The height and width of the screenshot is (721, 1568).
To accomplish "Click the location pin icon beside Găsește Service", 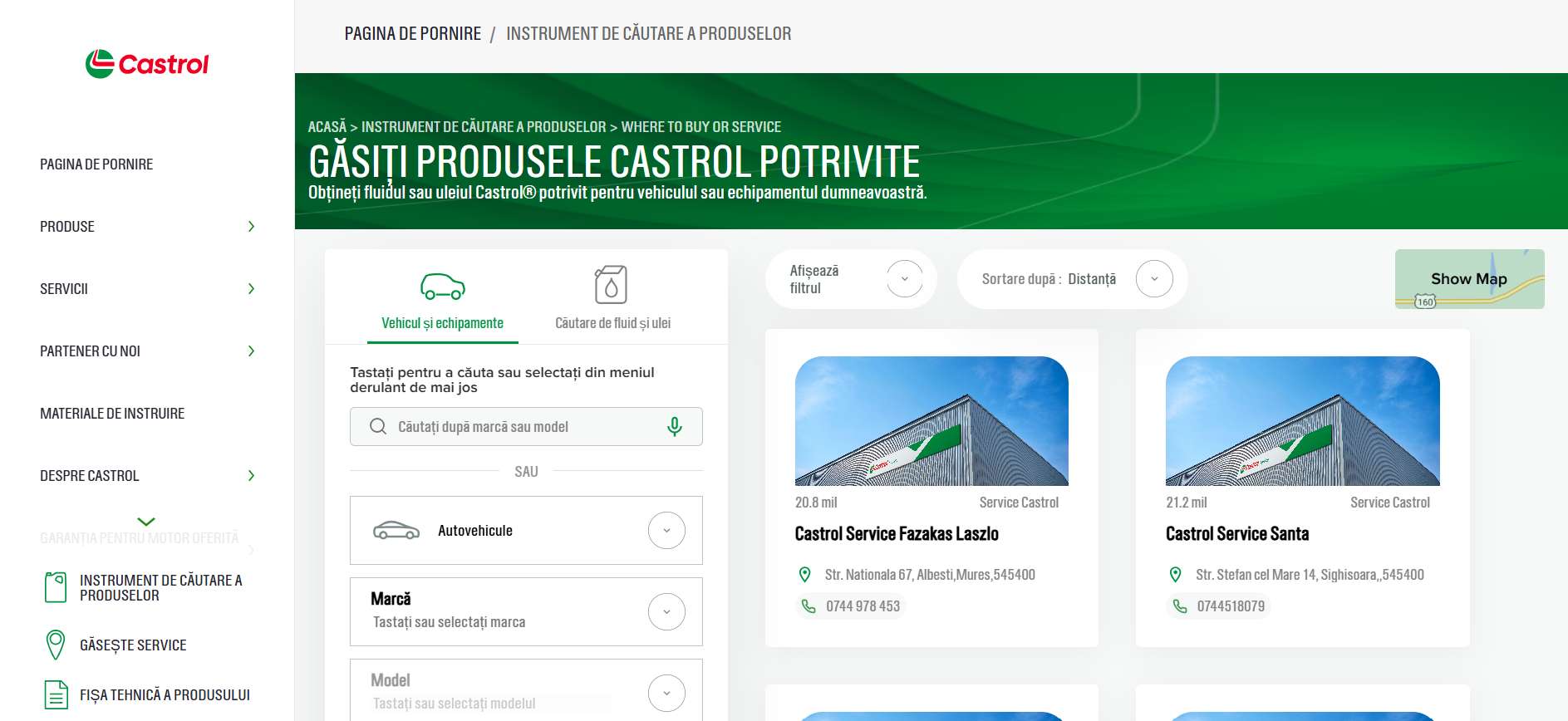I will (56, 645).
